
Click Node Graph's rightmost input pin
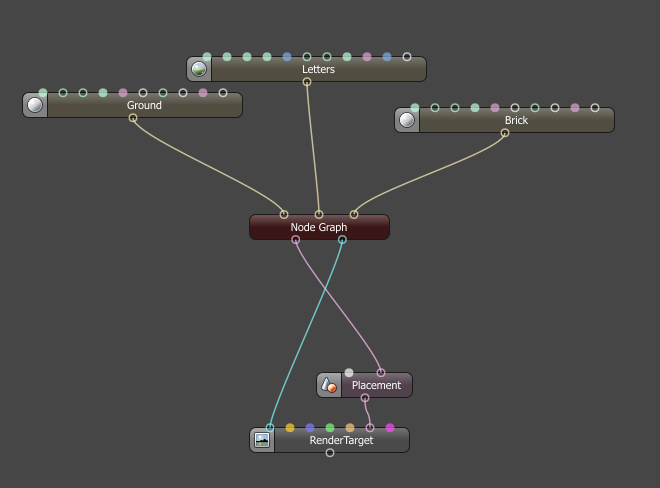coord(354,215)
